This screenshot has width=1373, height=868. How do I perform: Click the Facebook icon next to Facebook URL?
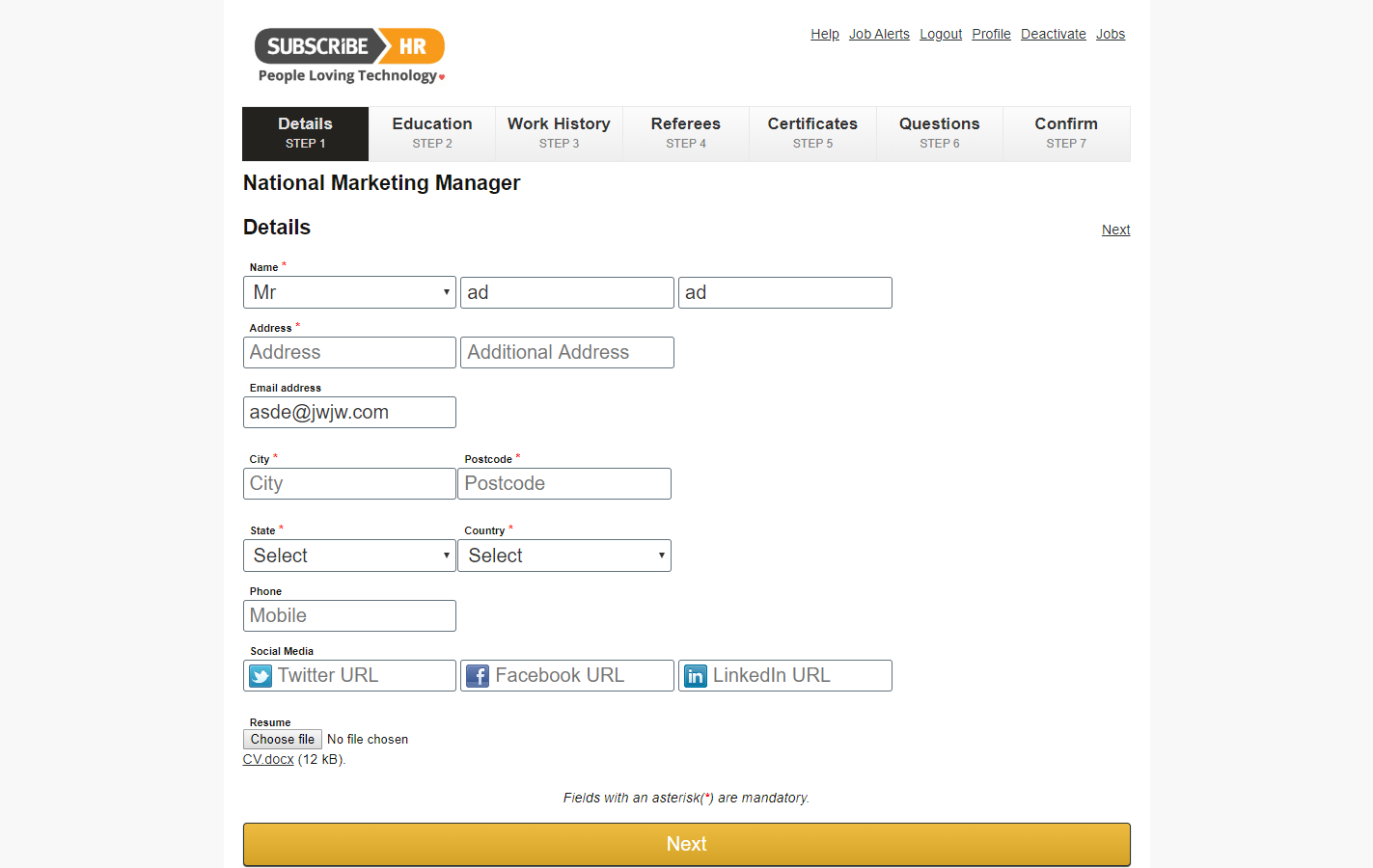pyautogui.click(x=478, y=675)
